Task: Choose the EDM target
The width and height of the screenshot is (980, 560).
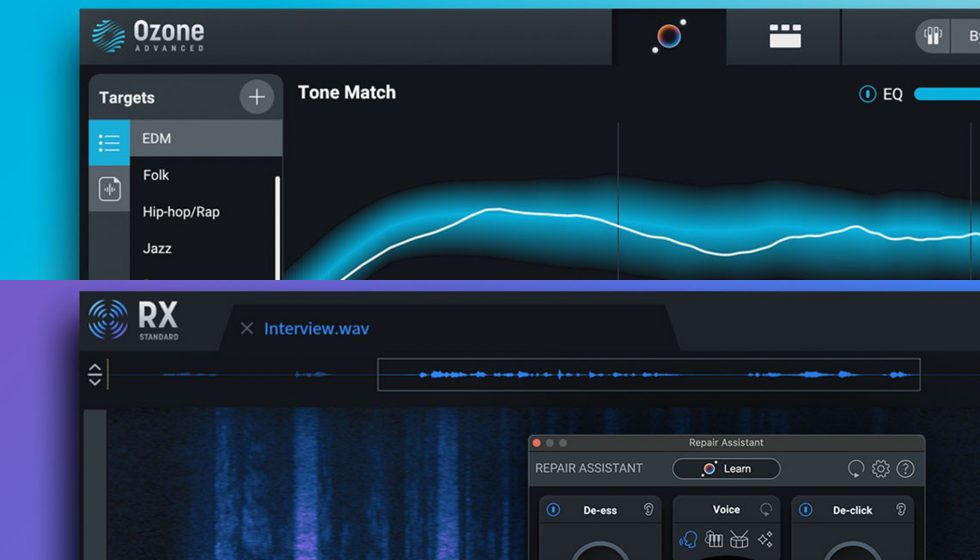Action: coord(206,138)
